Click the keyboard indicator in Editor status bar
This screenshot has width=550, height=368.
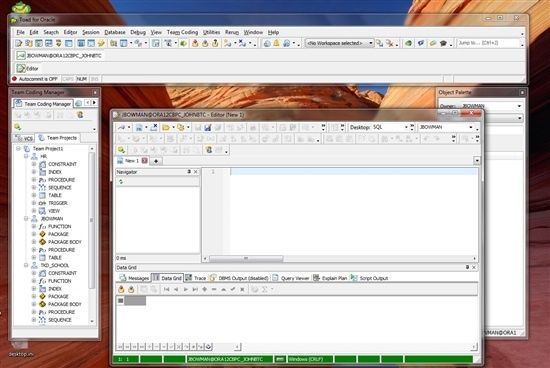coord(280,359)
